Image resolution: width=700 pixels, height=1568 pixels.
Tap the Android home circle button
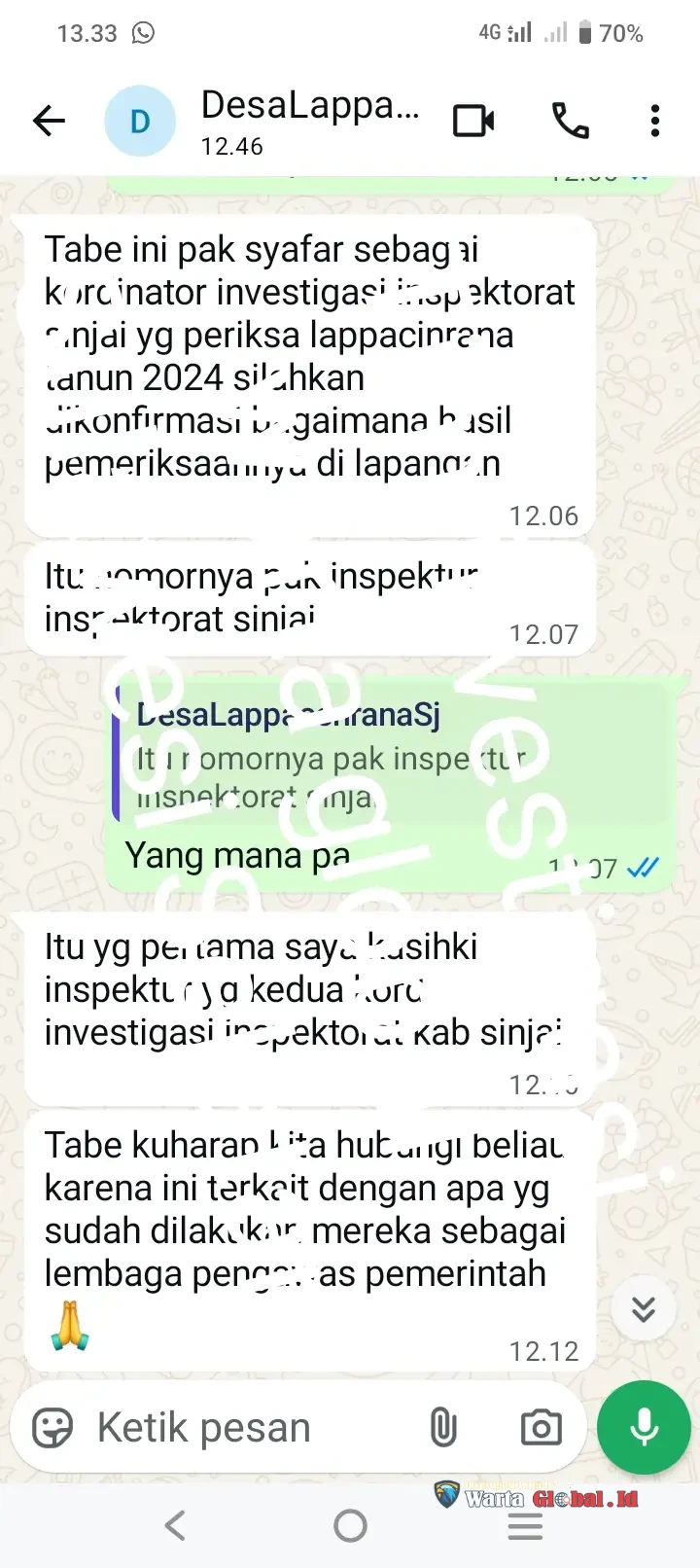pyautogui.click(x=350, y=1525)
